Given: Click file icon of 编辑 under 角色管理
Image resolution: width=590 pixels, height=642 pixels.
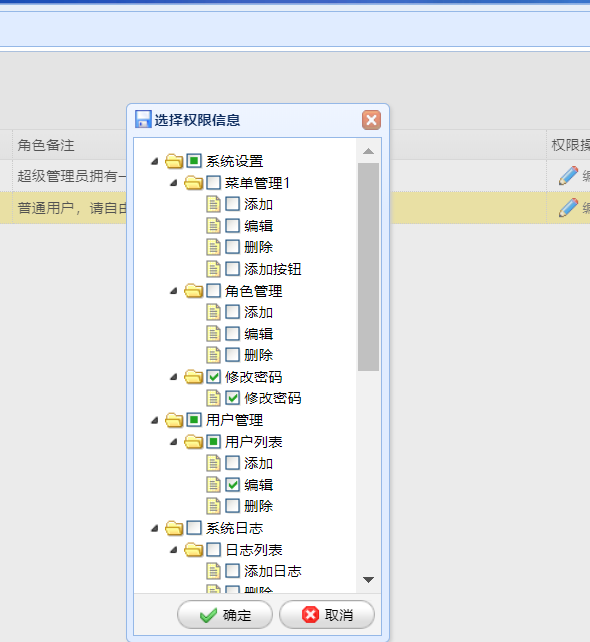Looking at the screenshot, I should click(213, 334).
